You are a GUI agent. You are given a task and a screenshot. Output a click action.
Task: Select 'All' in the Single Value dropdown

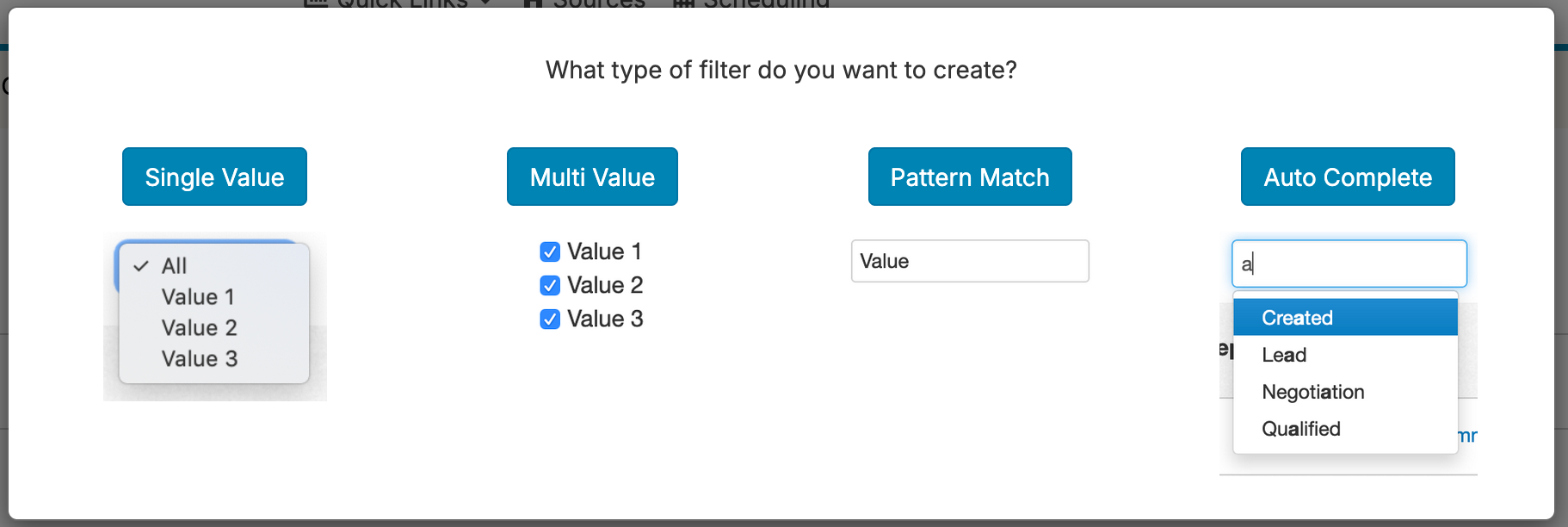click(x=174, y=266)
